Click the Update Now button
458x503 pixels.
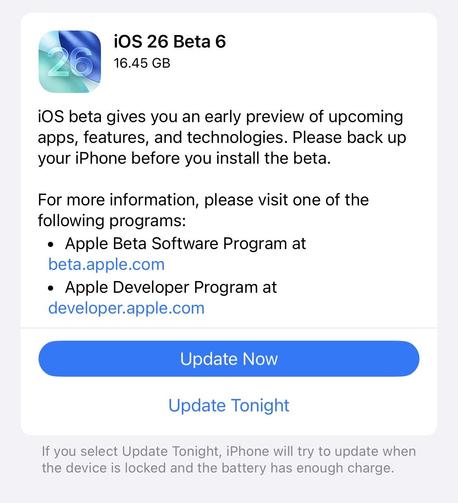click(x=229, y=359)
